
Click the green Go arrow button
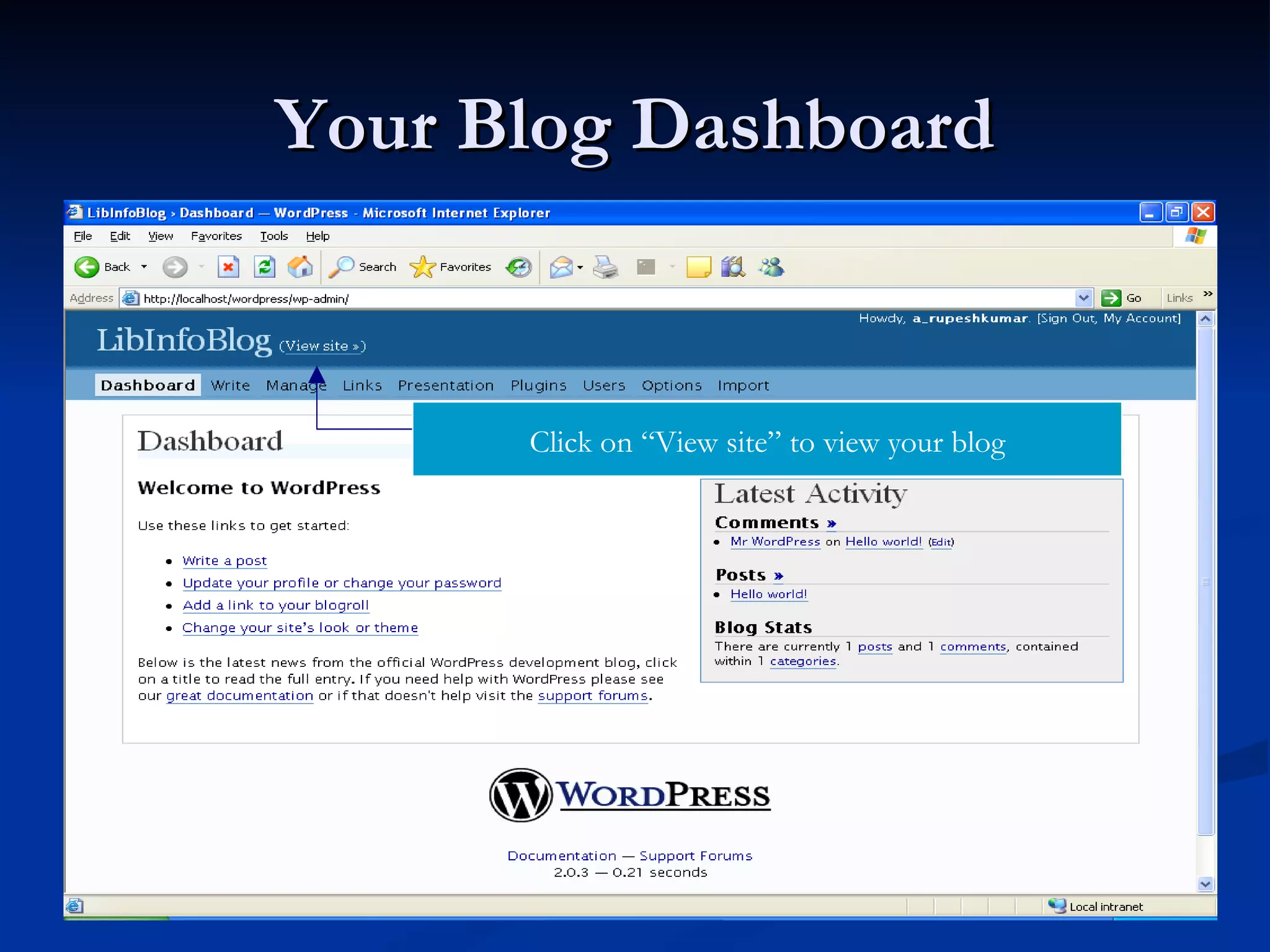[1111, 298]
